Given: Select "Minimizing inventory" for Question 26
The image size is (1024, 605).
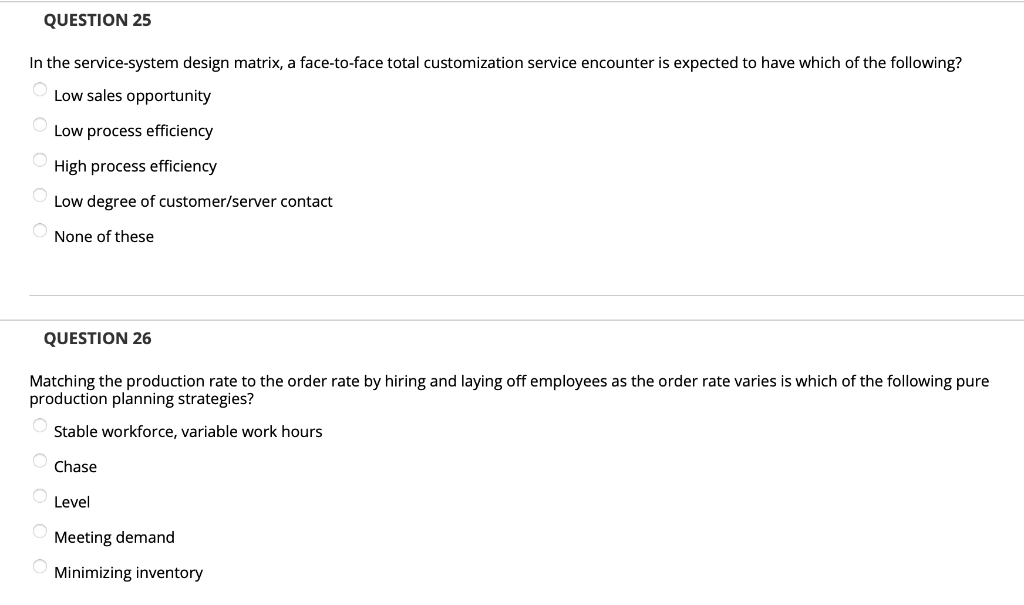Looking at the screenshot, I should pyautogui.click(x=40, y=565).
